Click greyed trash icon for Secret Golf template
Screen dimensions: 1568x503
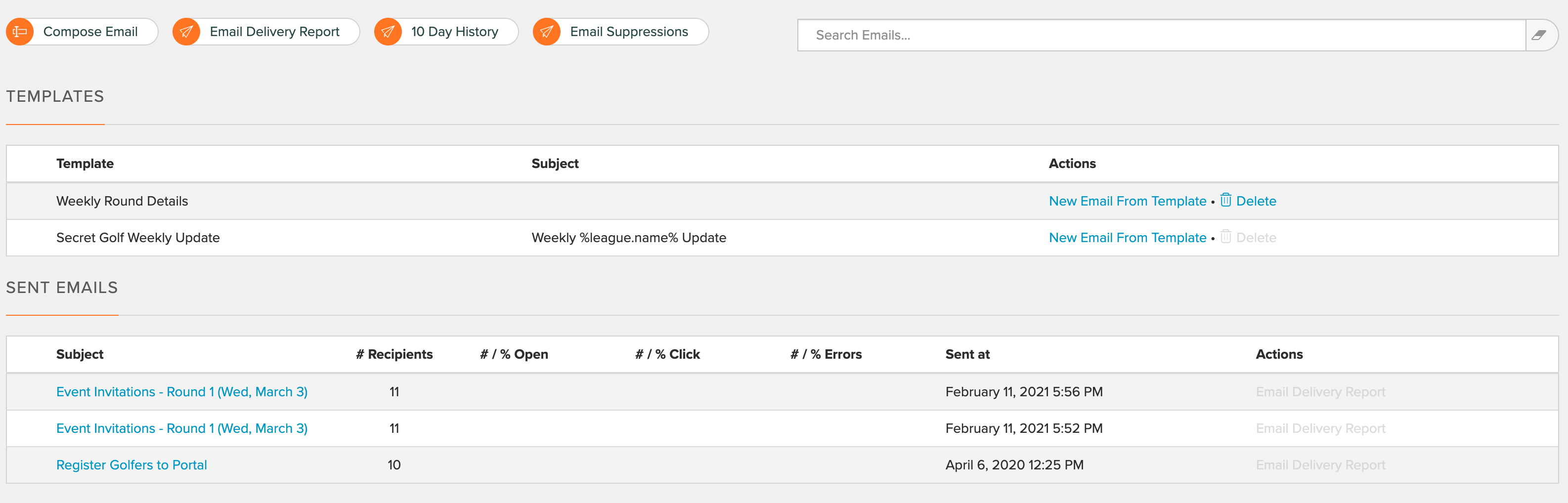point(1225,237)
